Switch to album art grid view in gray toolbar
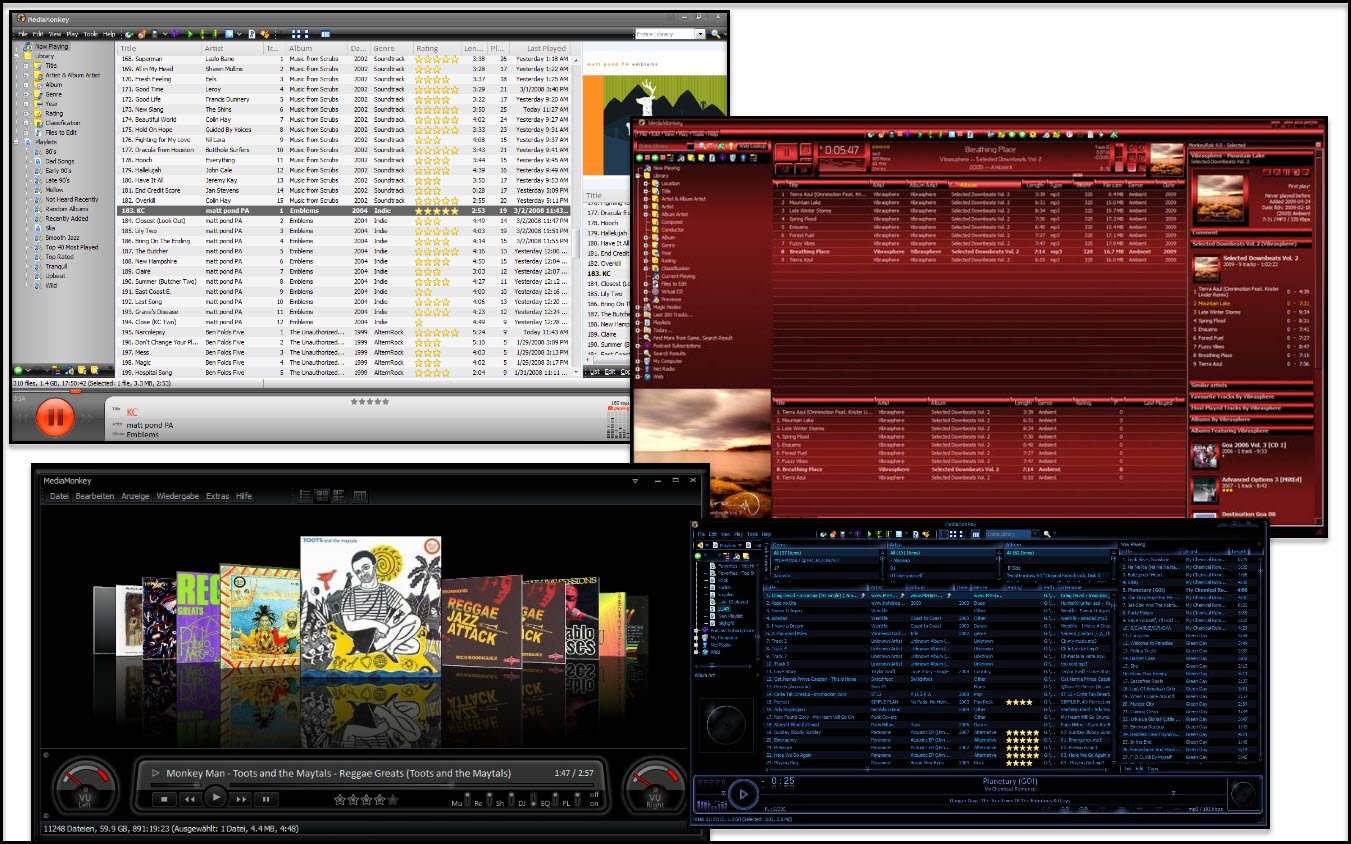The image size is (1351, 844). [x=296, y=34]
